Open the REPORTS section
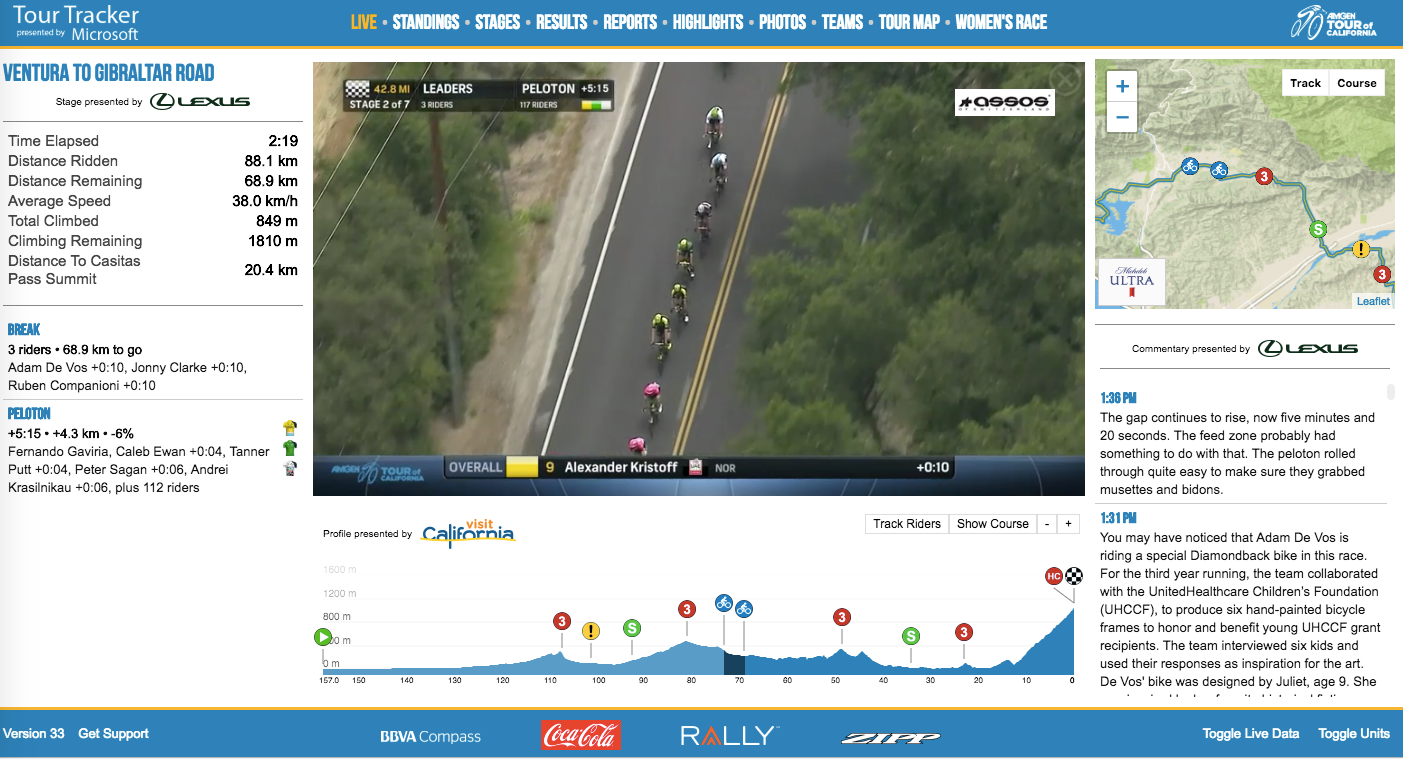The image size is (1403, 759). click(630, 22)
